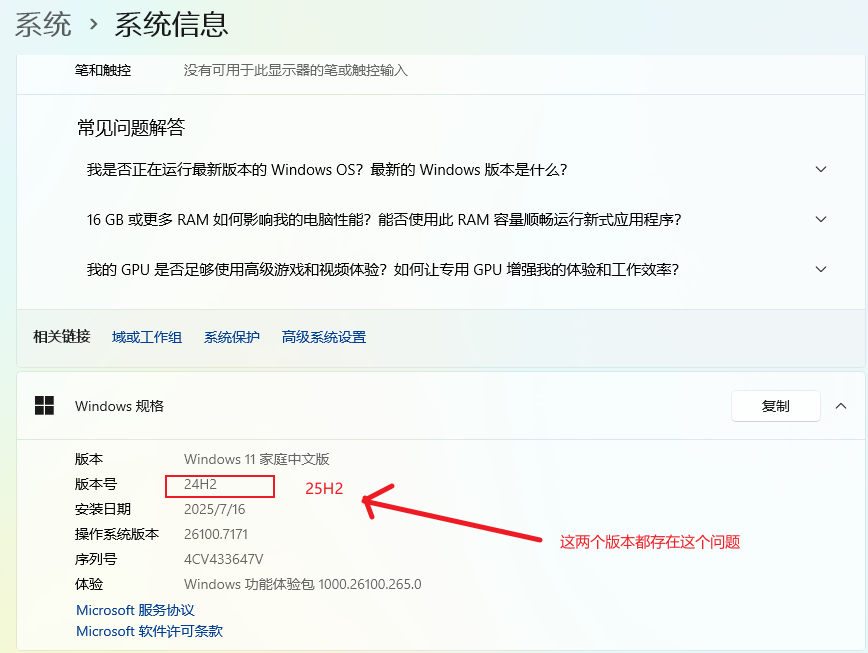Click 没有可用于此显示器的笔或触控输入 text

[296, 70]
